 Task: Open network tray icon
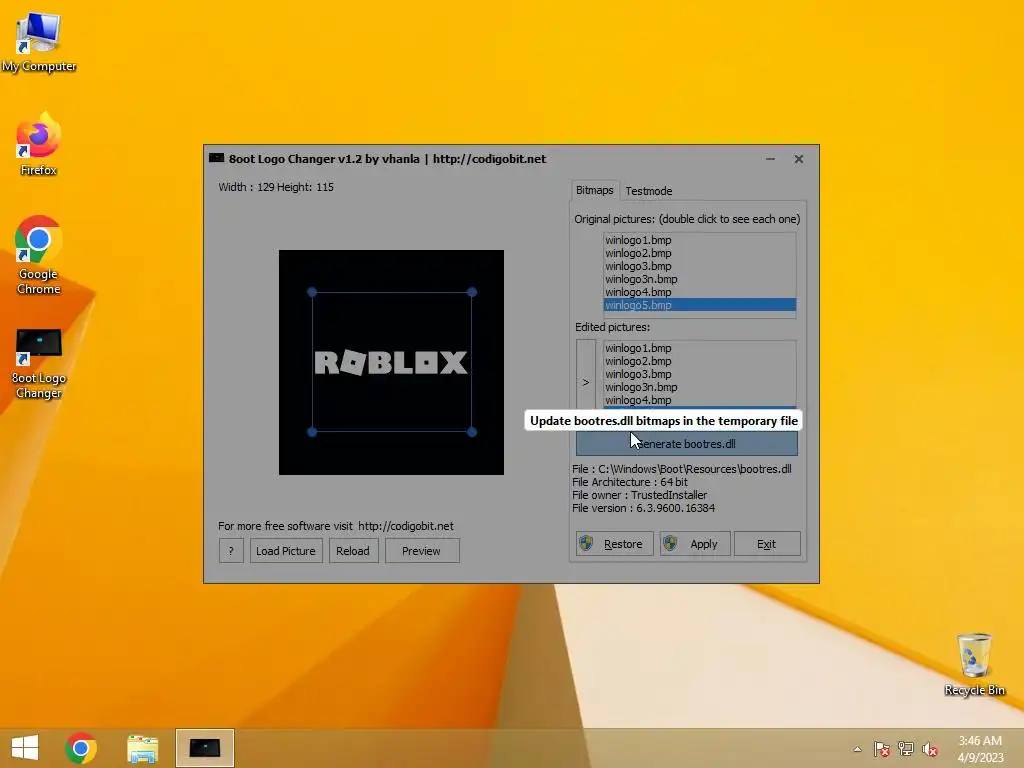click(x=906, y=749)
